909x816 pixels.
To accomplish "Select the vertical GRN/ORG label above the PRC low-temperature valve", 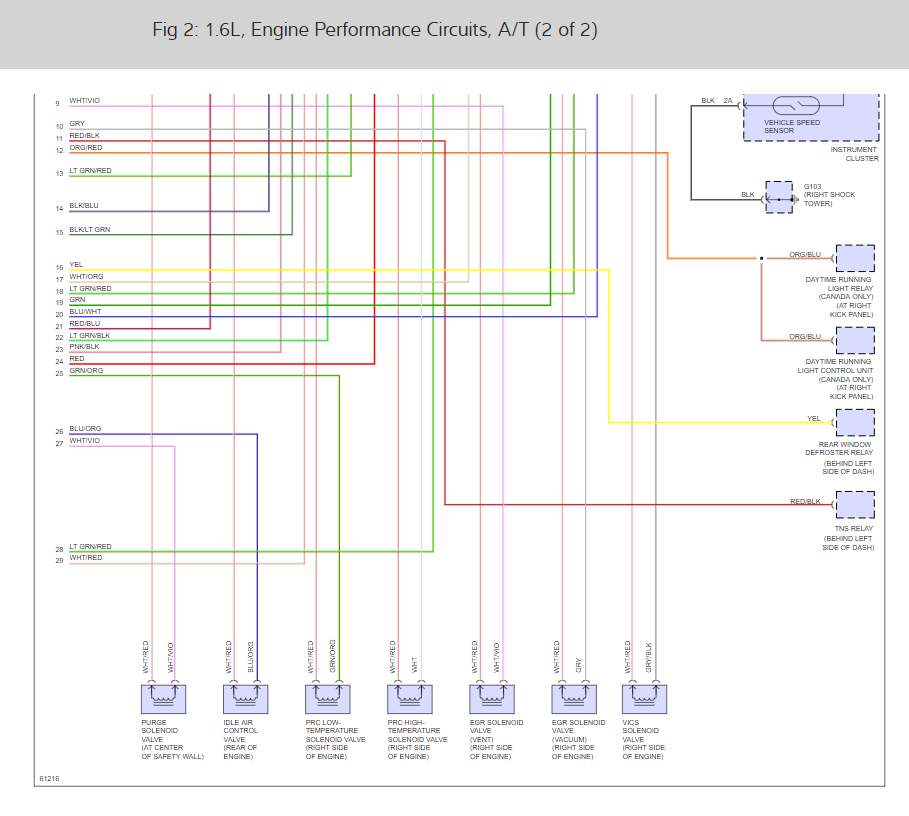I will coord(333,656).
